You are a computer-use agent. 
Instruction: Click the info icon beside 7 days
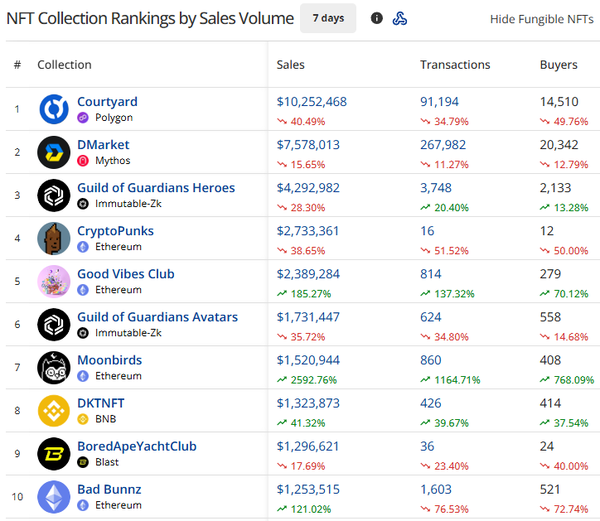click(x=377, y=18)
